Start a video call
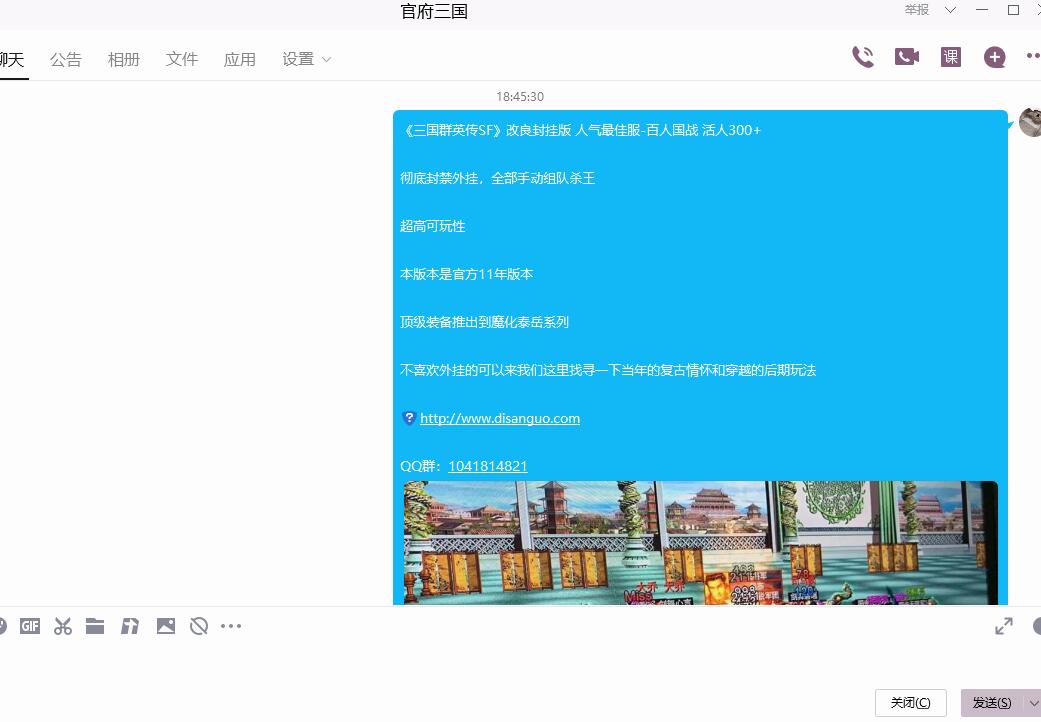1041x722 pixels. [x=907, y=57]
